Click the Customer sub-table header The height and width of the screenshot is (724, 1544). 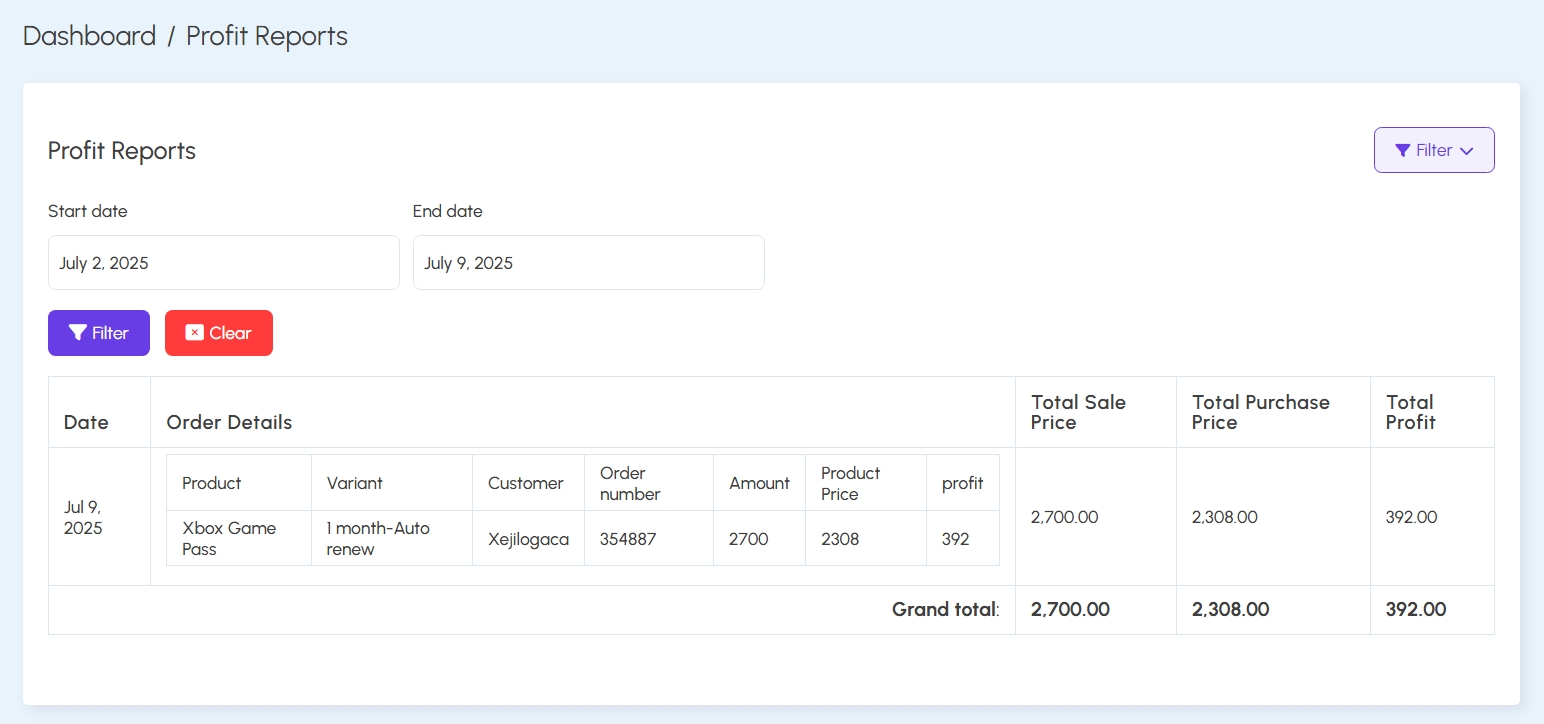[526, 483]
